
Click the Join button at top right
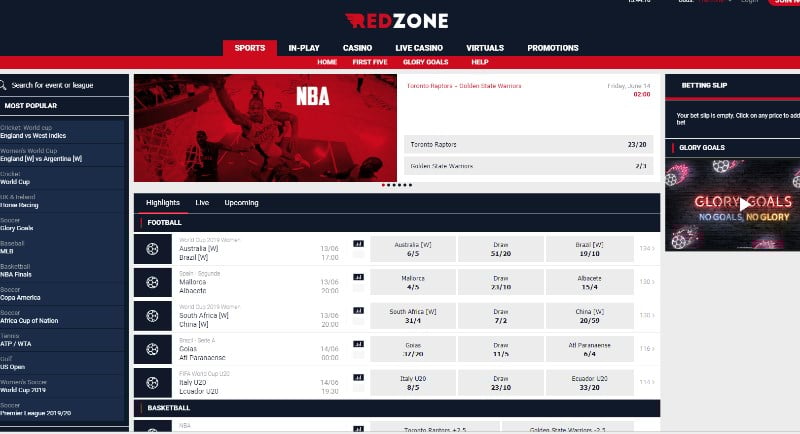[x=786, y=2]
